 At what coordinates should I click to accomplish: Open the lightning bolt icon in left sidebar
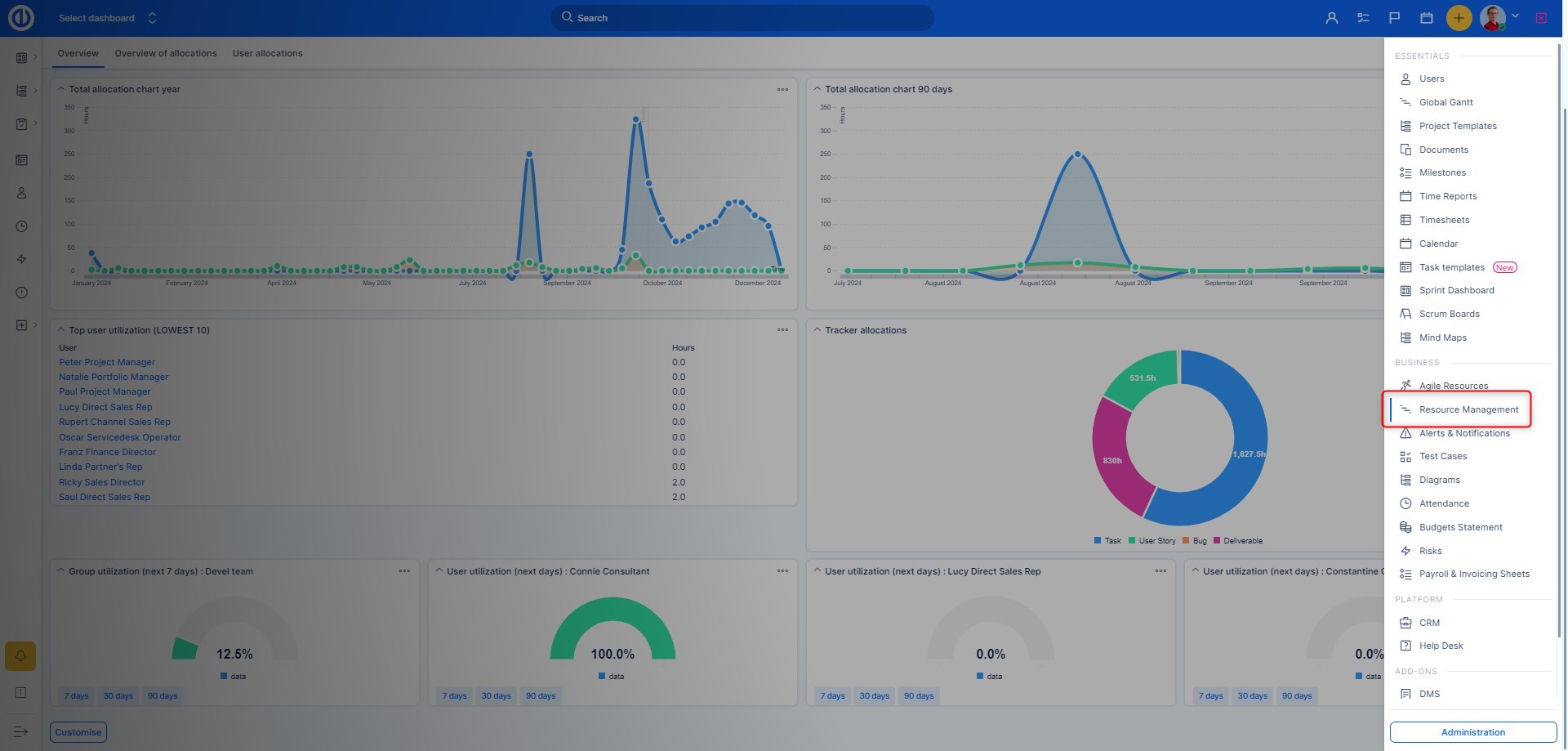[x=22, y=259]
